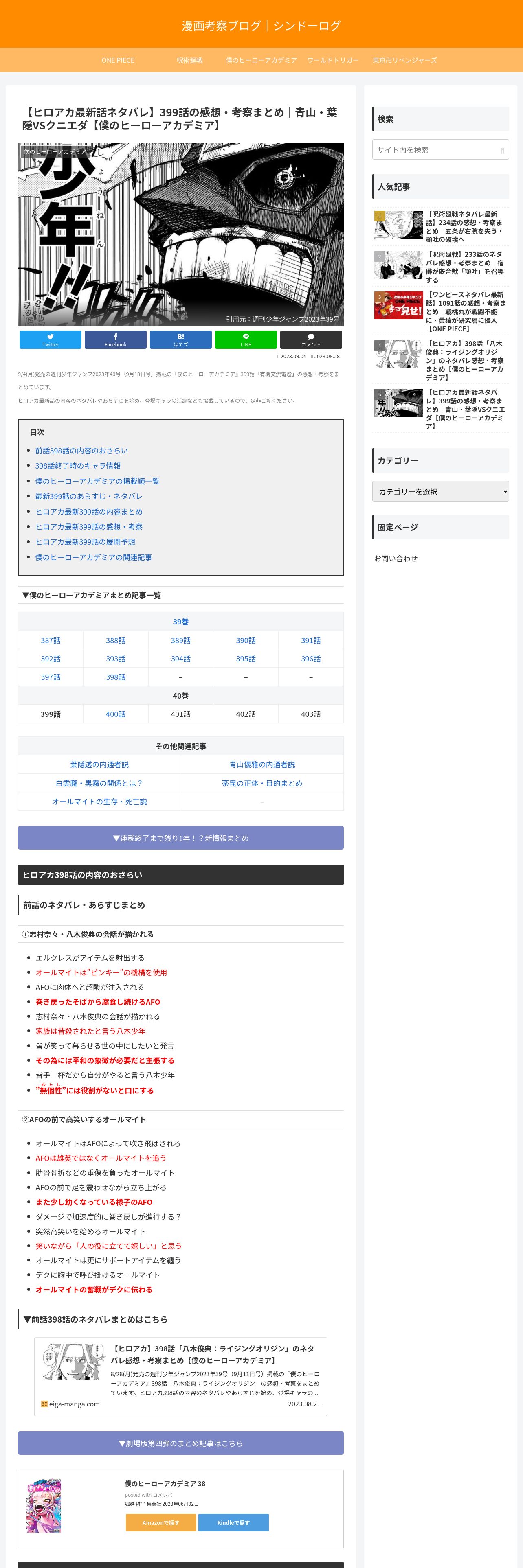The height and width of the screenshot is (1568, 523).
Task: Share article via LINE button
Action: tap(246, 339)
